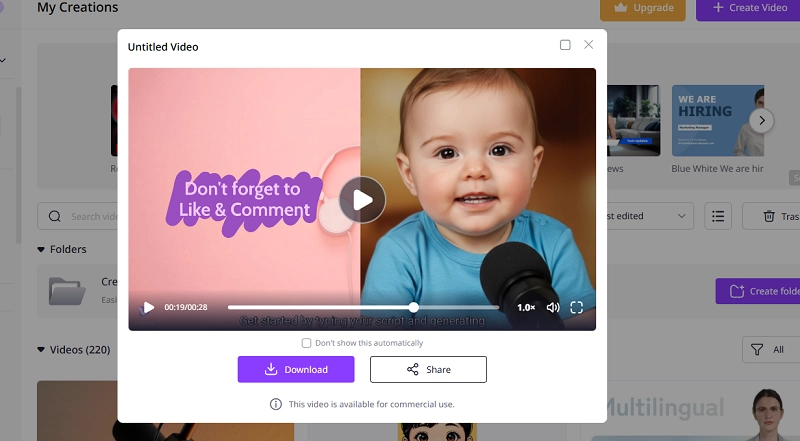This screenshot has height=441, width=800.
Task: Collapse the Folders section
Action: point(42,249)
